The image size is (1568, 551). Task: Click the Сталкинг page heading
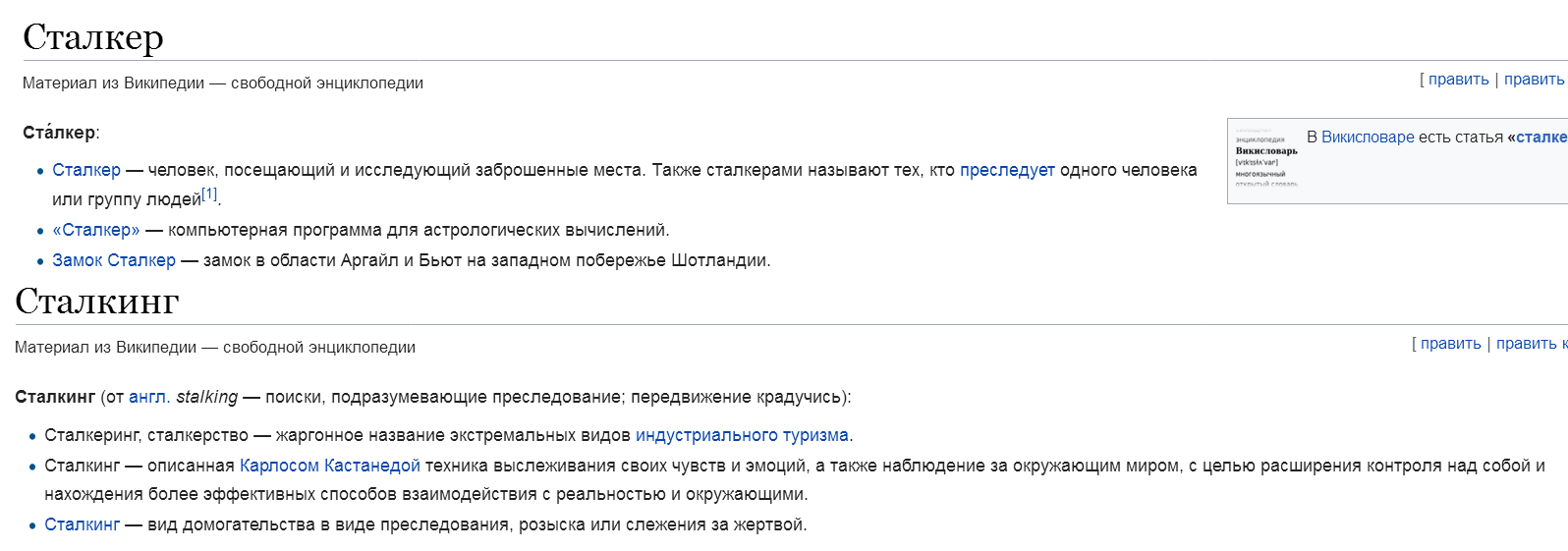coord(97,302)
